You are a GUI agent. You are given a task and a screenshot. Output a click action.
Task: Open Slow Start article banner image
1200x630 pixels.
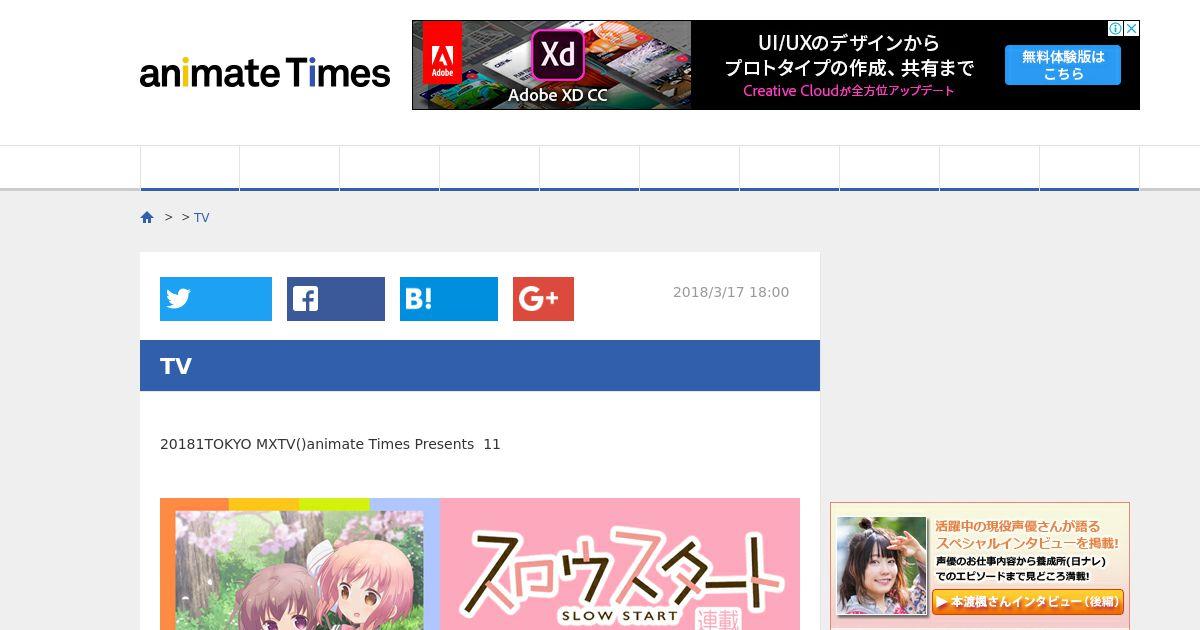point(480,564)
